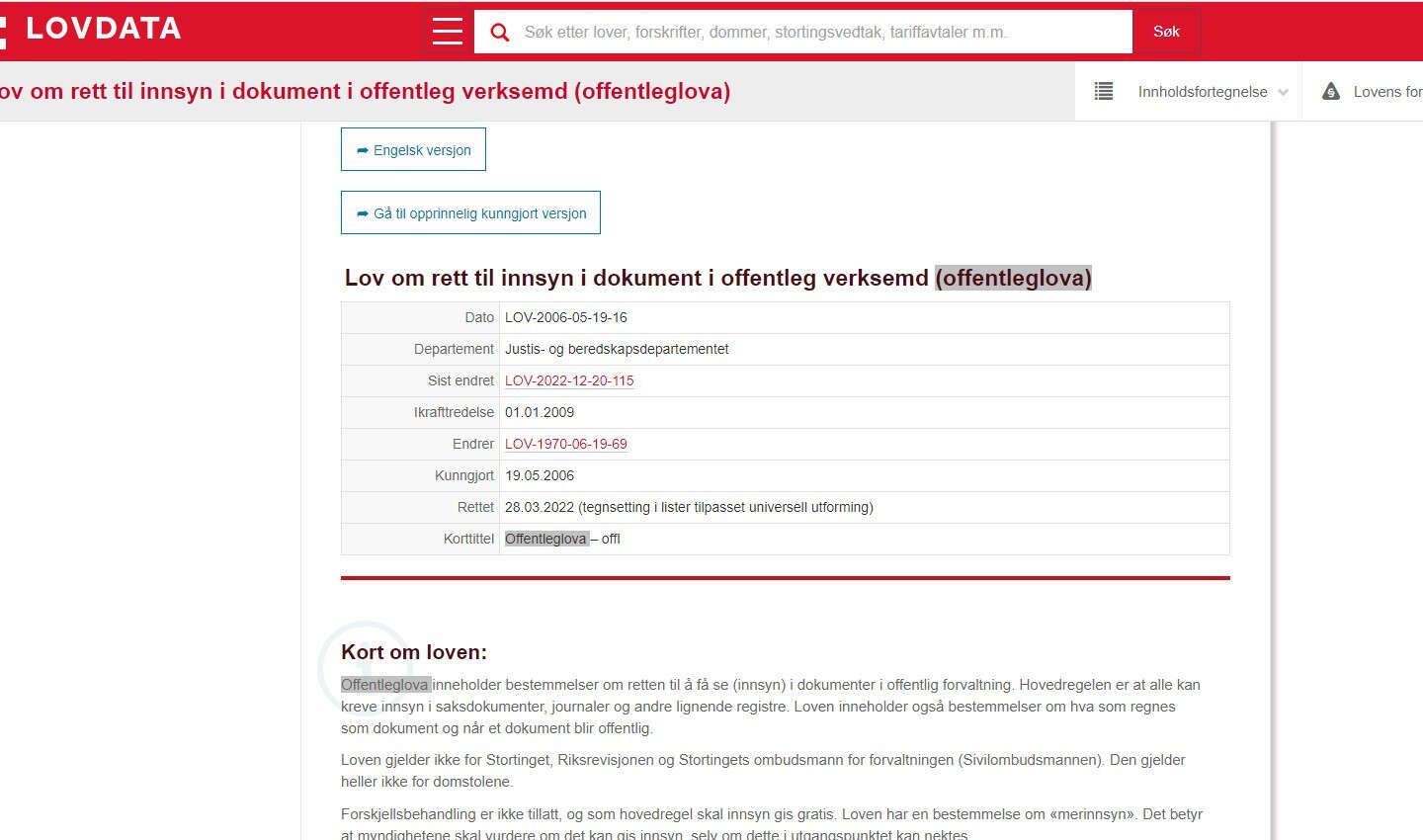Go to opprinnelig kunngjort versjon
Viewport: 1423px width, 840px height.
click(x=470, y=212)
